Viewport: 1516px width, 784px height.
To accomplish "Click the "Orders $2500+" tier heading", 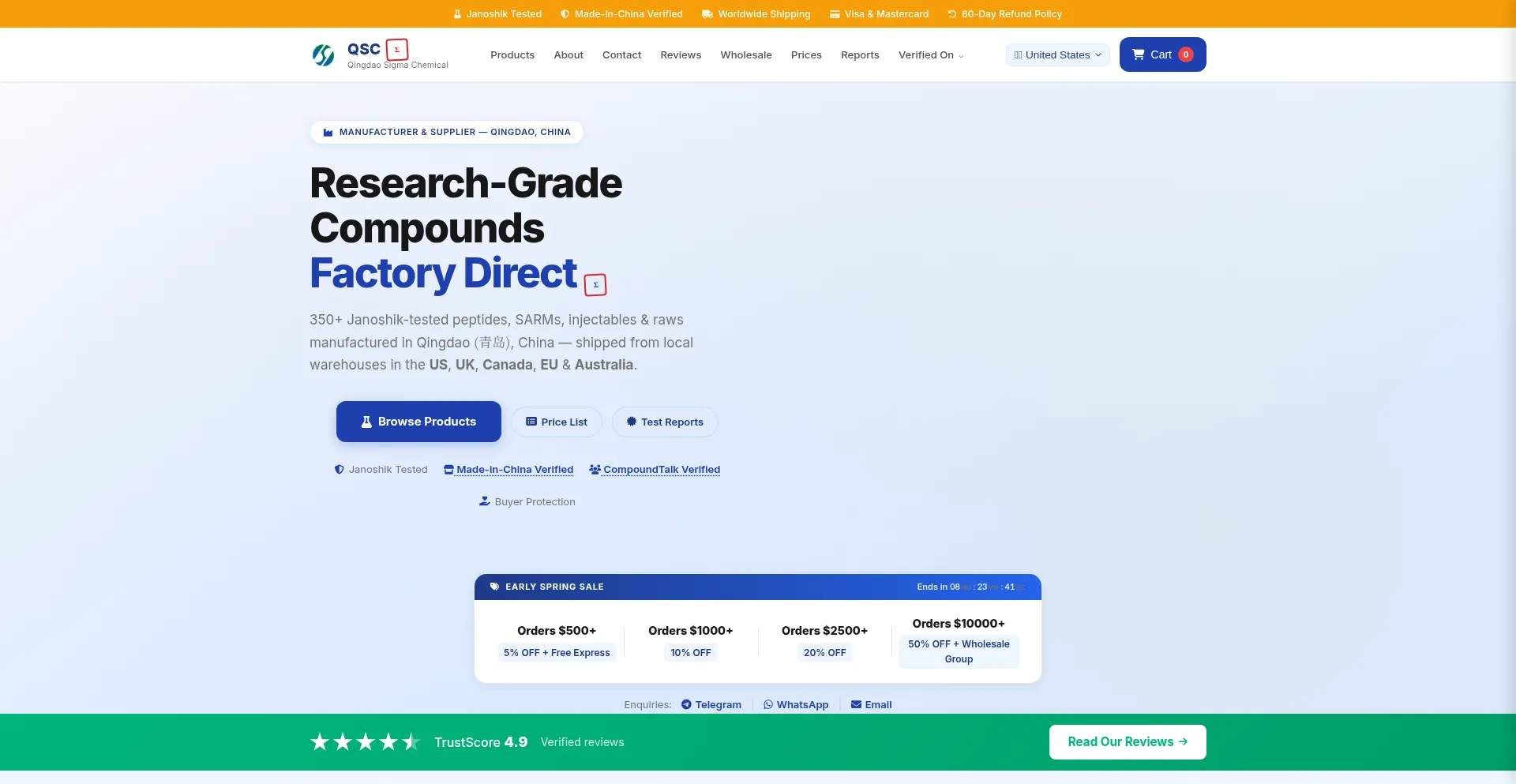I will (x=825, y=631).
